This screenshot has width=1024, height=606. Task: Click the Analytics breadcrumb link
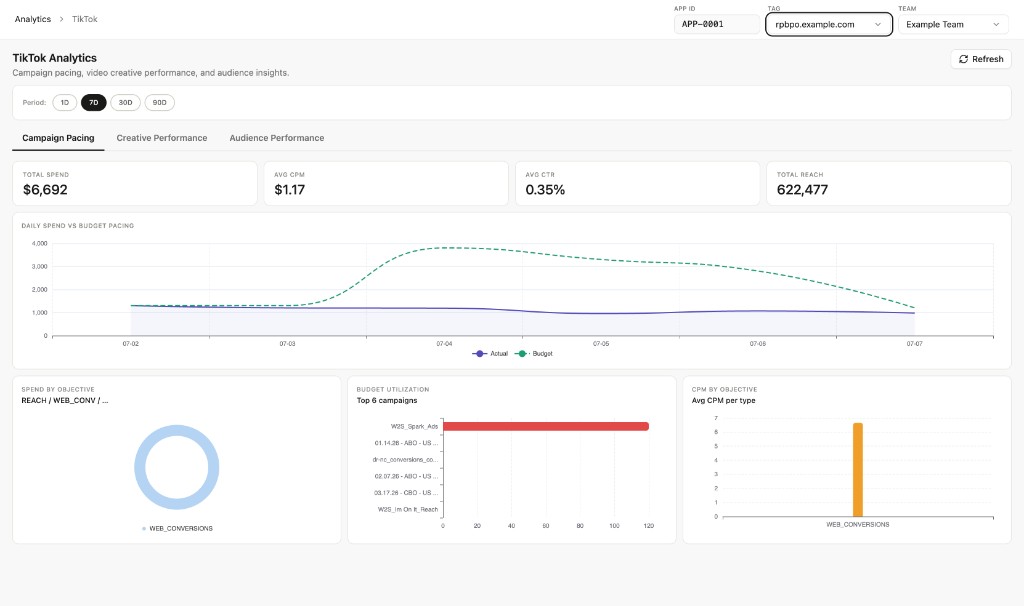(33, 19)
